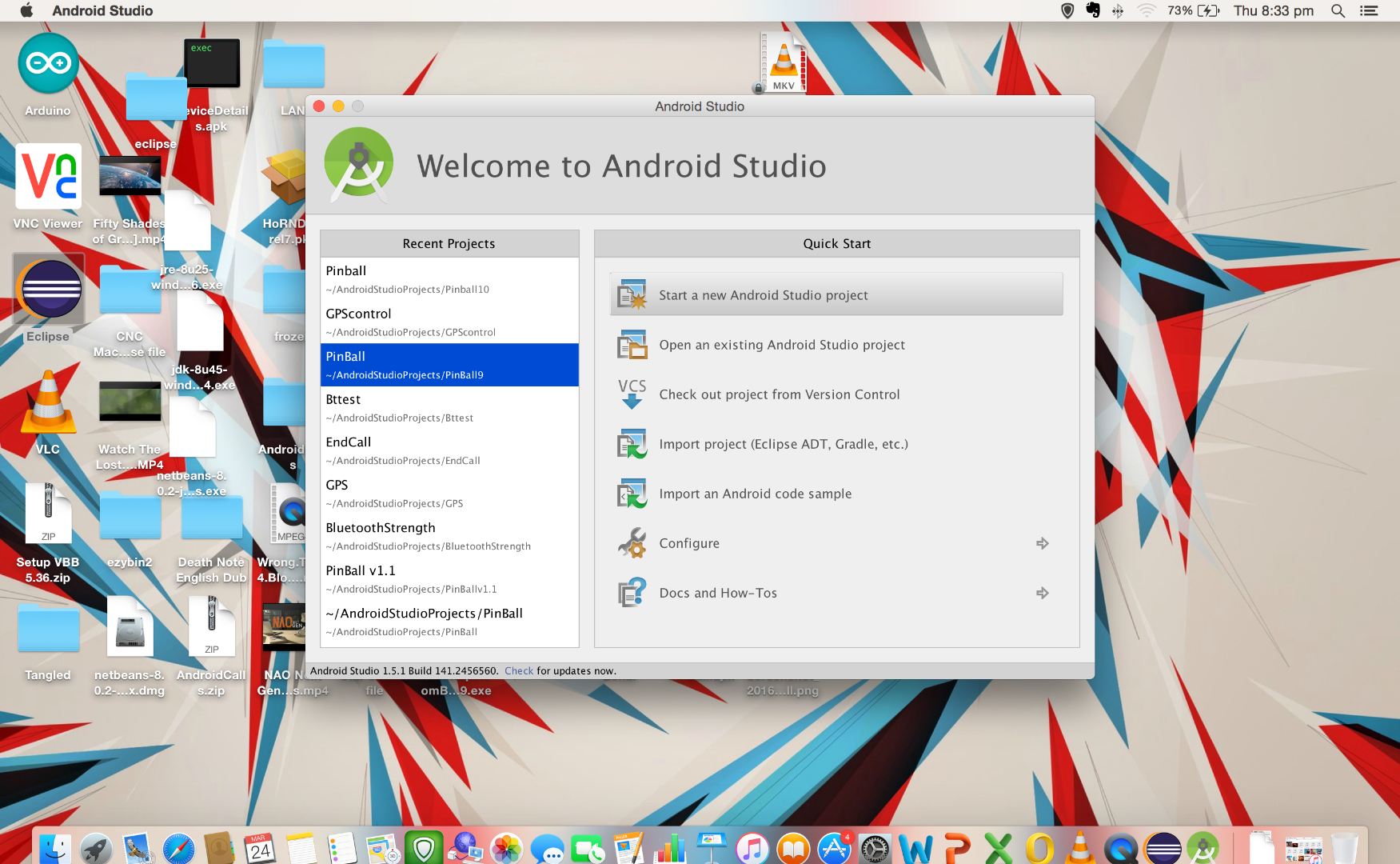Screen dimensions: 1400x864
Task: Select the highlighted PinBall9 project
Action: 449,365
